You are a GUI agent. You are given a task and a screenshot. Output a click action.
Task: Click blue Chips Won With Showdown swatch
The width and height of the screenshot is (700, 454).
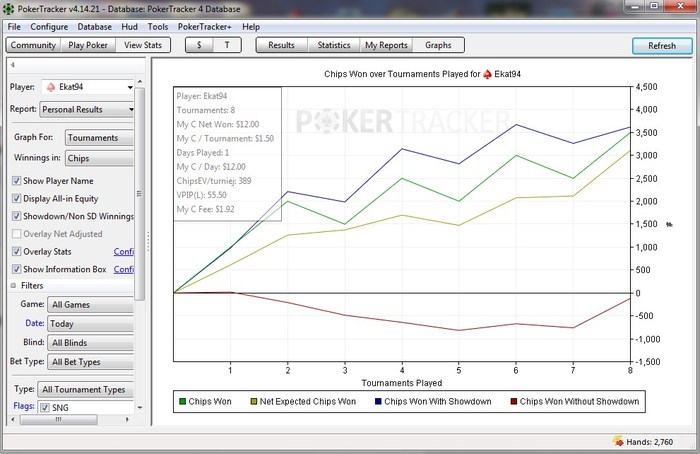(x=378, y=401)
